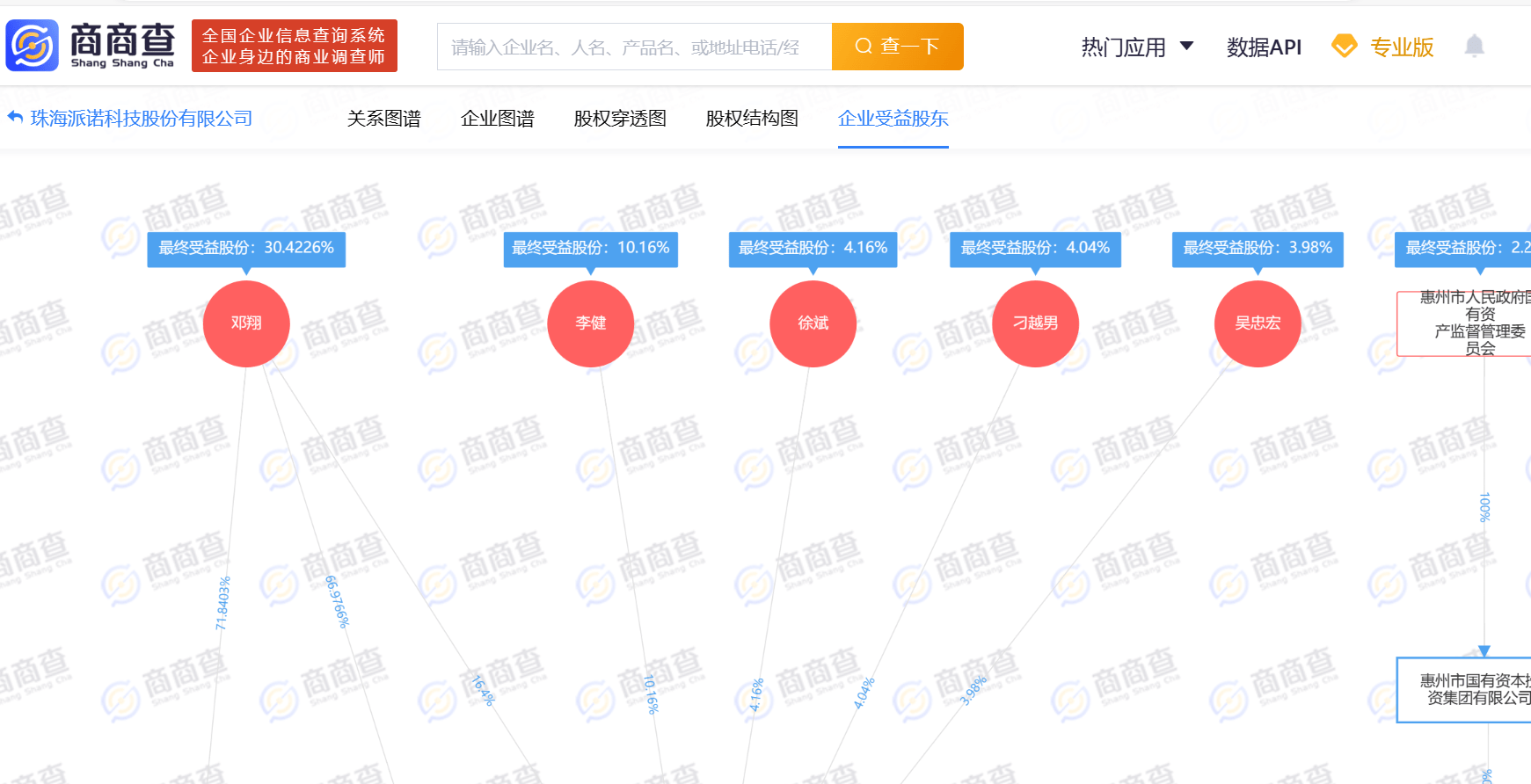Select the 徐斌 shareholder node

813,323
